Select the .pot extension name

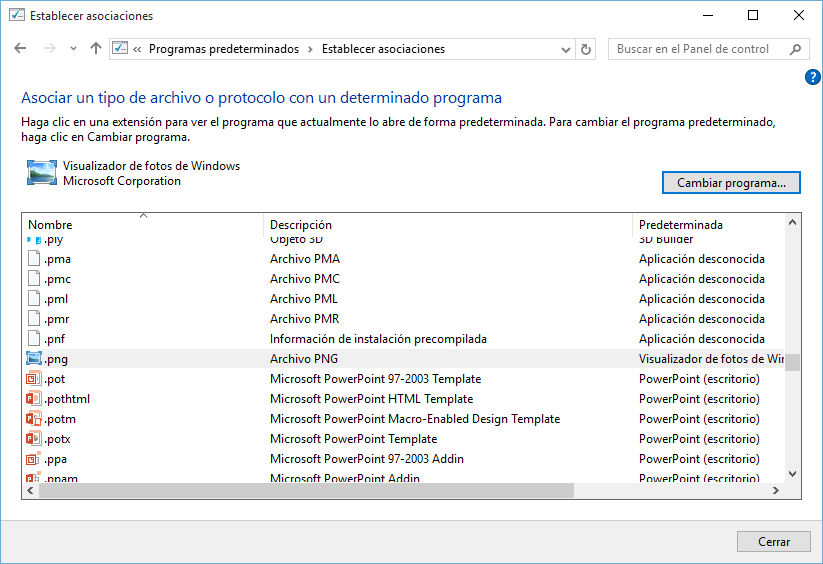tap(55, 379)
